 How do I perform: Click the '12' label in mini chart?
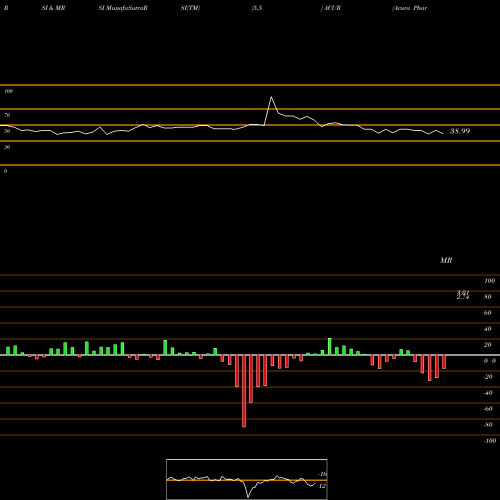click(x=322, y=486)
